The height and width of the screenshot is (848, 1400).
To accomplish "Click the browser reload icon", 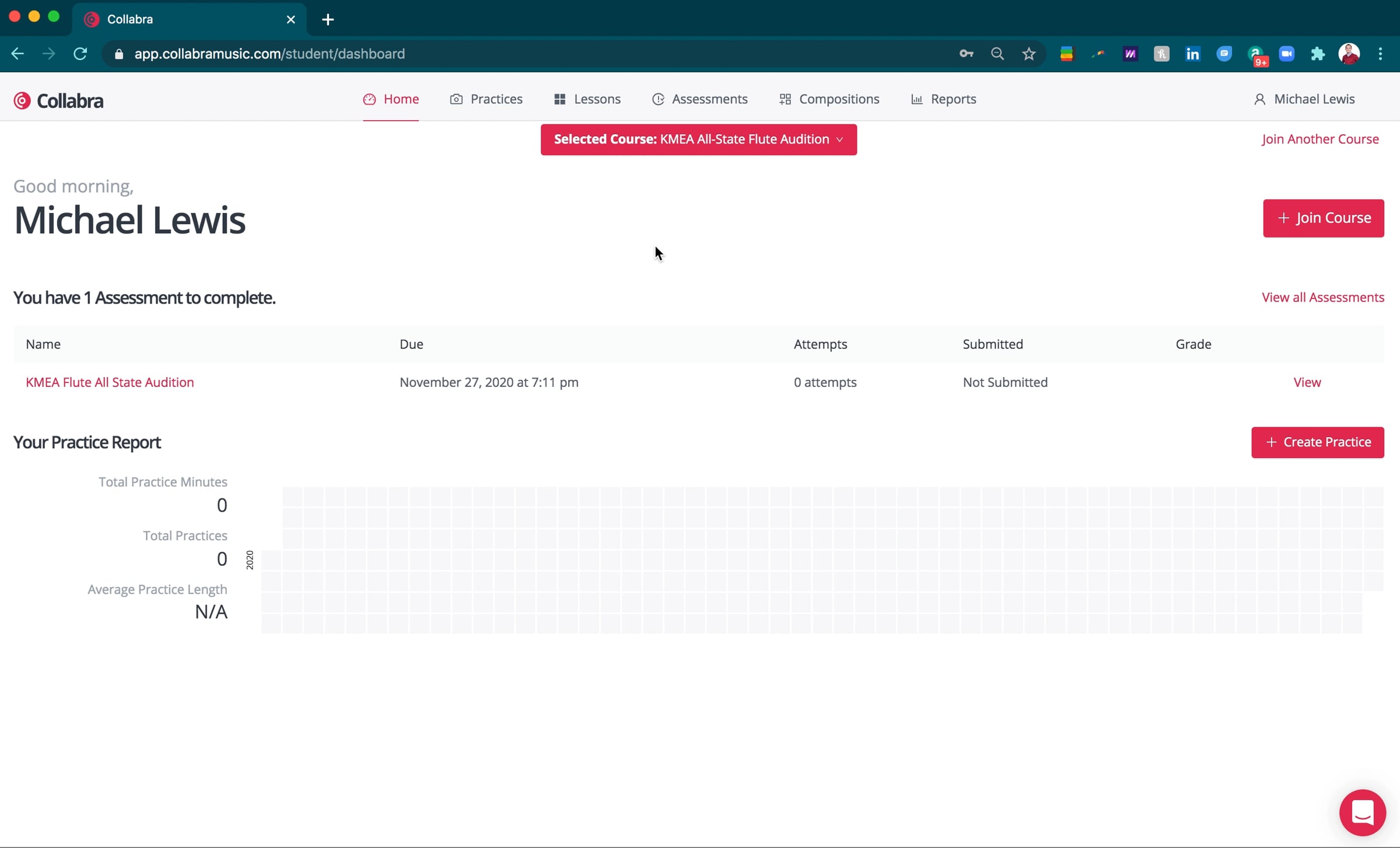I will tap(80, 54).
